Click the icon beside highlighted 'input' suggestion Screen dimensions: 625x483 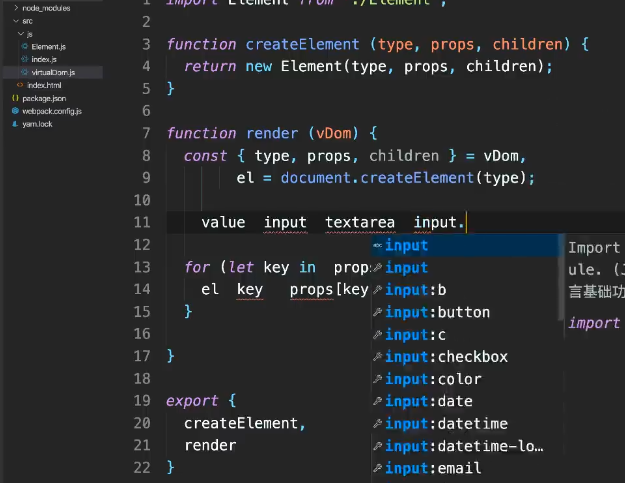377,245
